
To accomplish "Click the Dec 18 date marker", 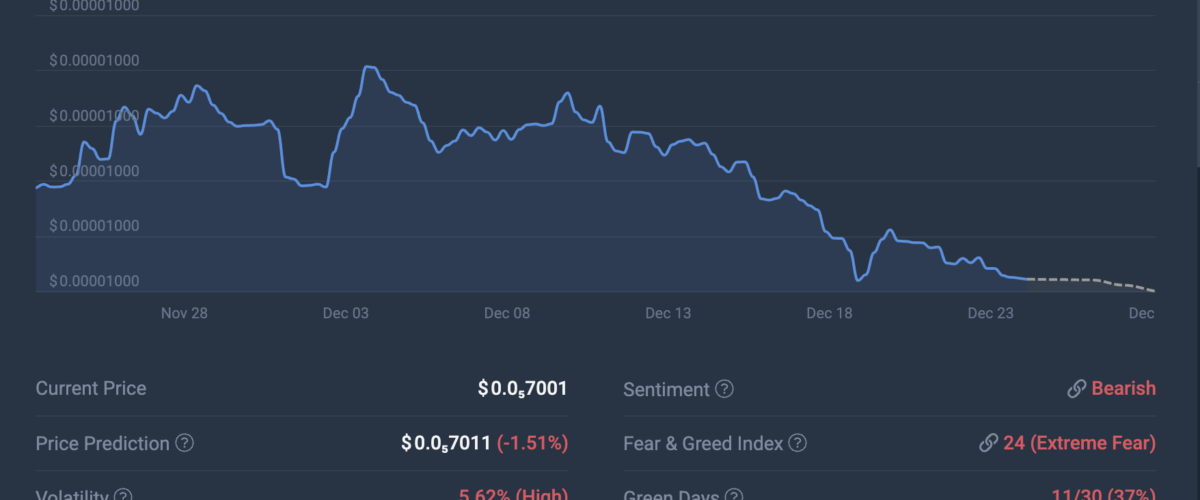I will 829,313.
